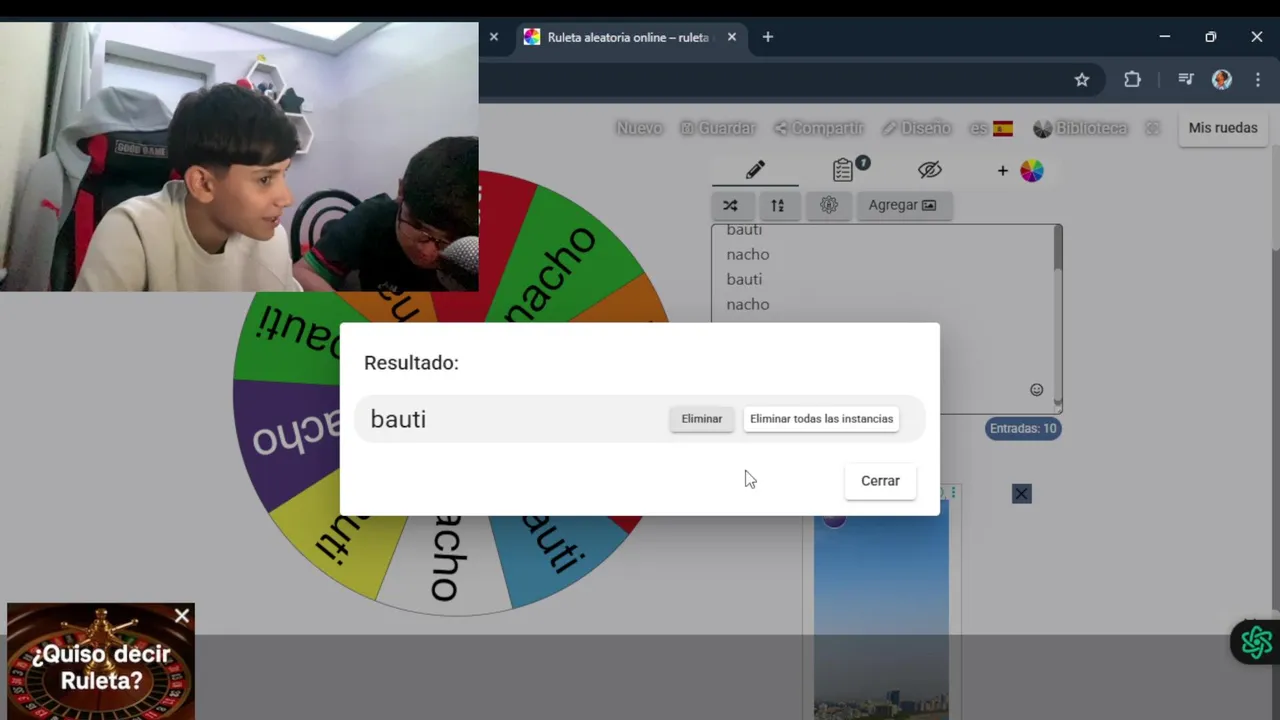Click the ¿Quiso decir Ruleta? suggestion
Screen dimensions: 1280x720
[x=101, y=667]
